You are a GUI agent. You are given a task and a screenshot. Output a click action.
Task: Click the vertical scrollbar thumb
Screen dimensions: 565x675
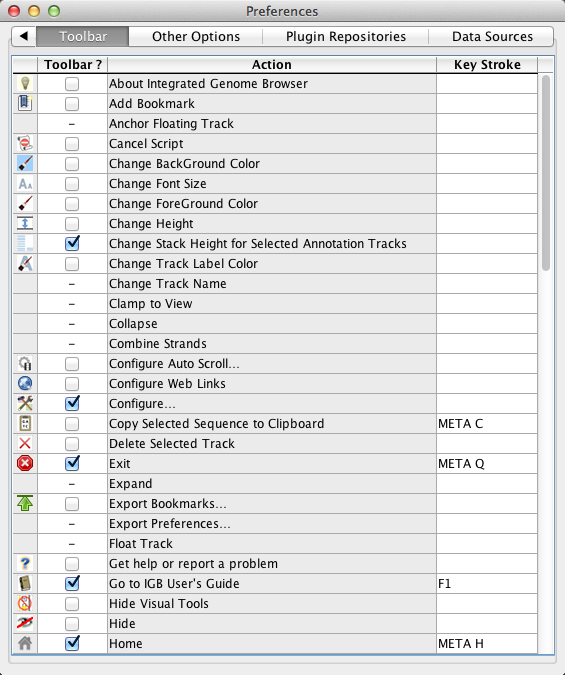546,173
